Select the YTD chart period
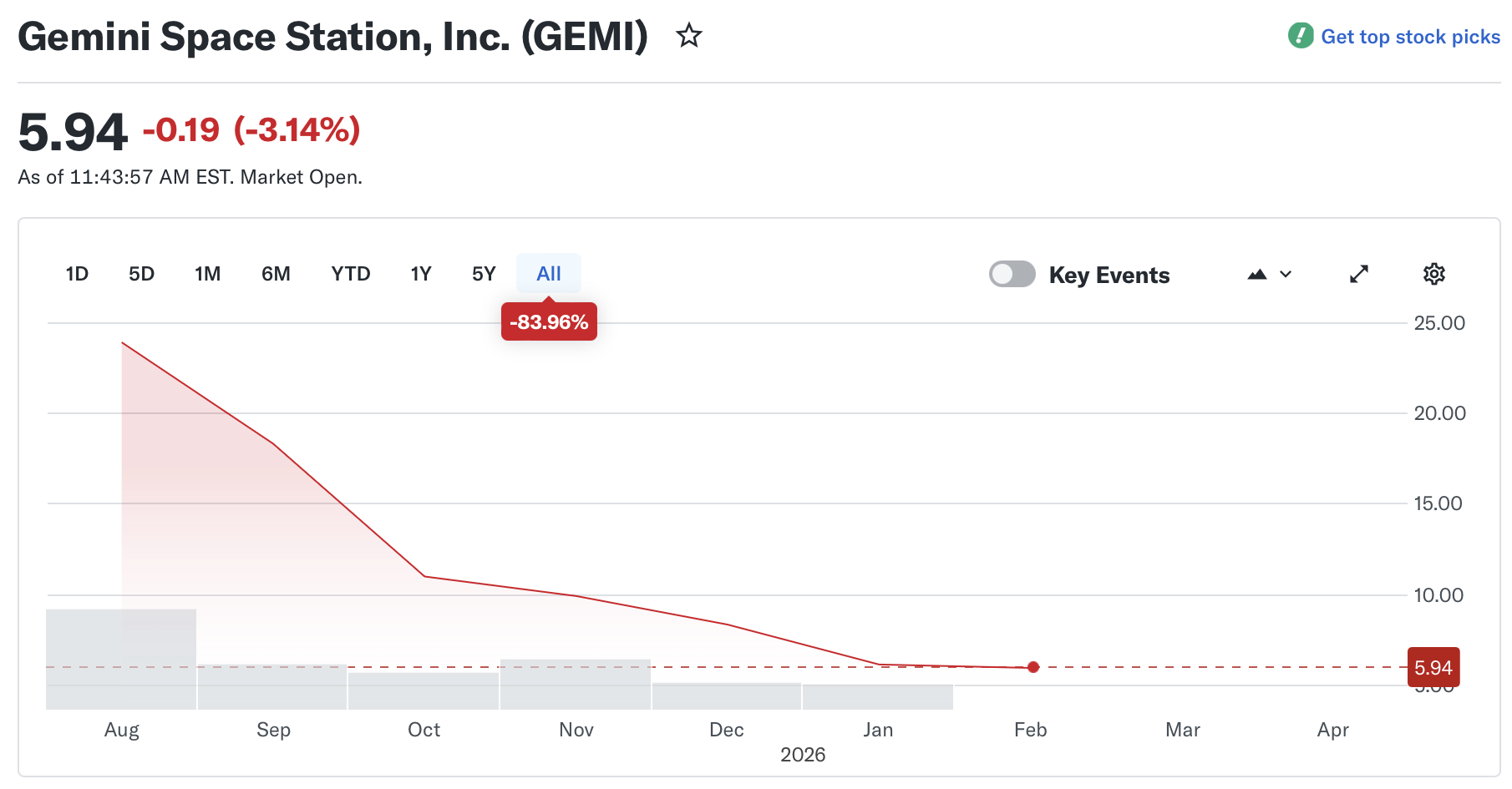The width and height of the screenshot is (1512, 789). click(x=351, y=273)
